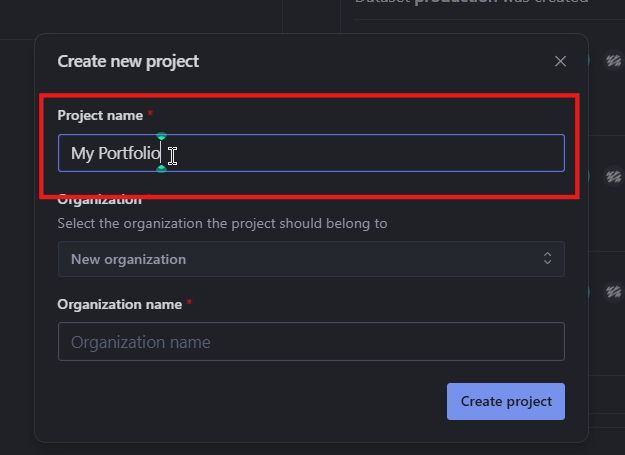The image size is (625, 455).
Task: Click the bottom scribble avatar icon
Action: pos(614,292)
